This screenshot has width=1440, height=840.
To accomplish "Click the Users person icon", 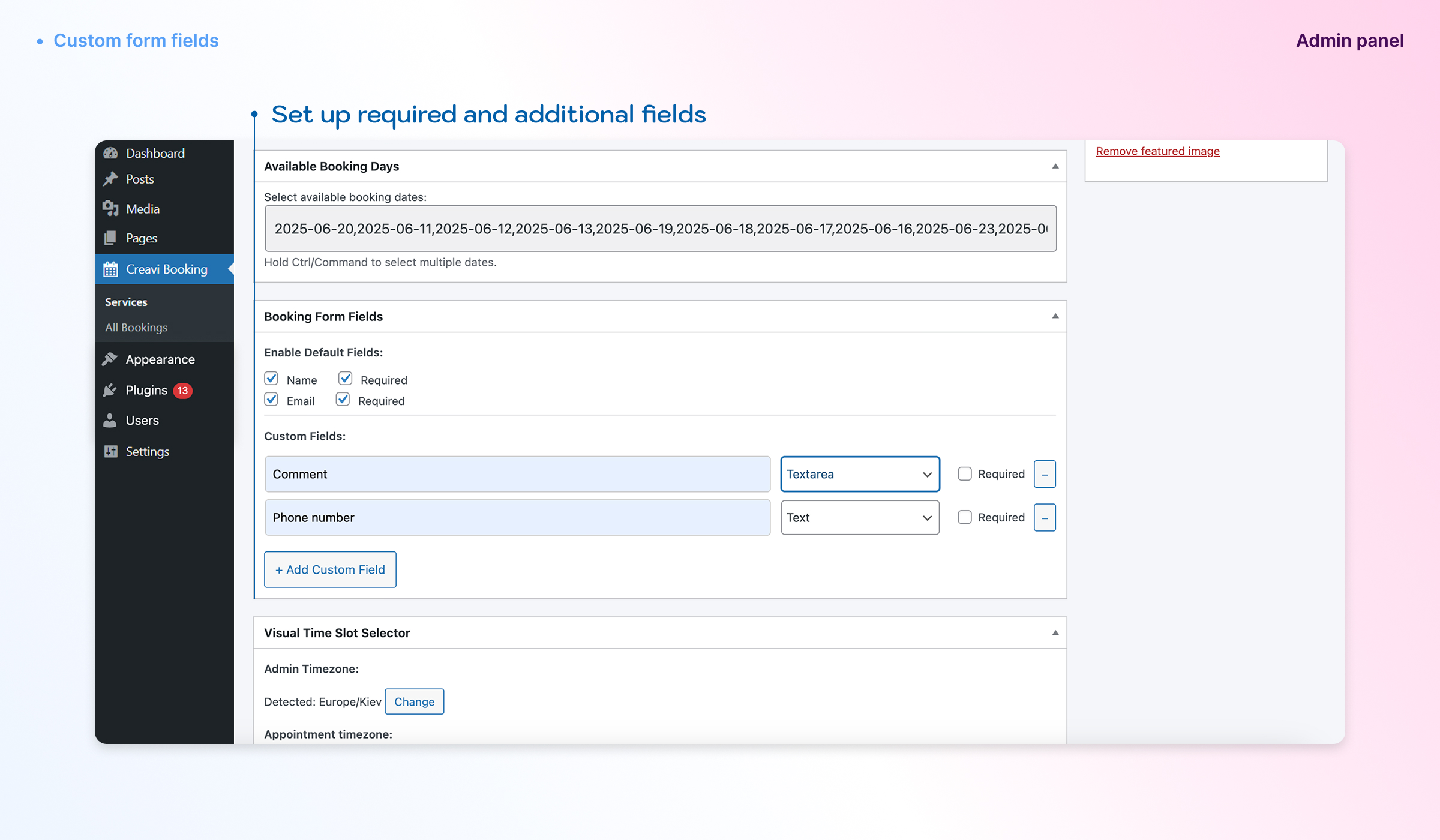I will coord(110,420).
